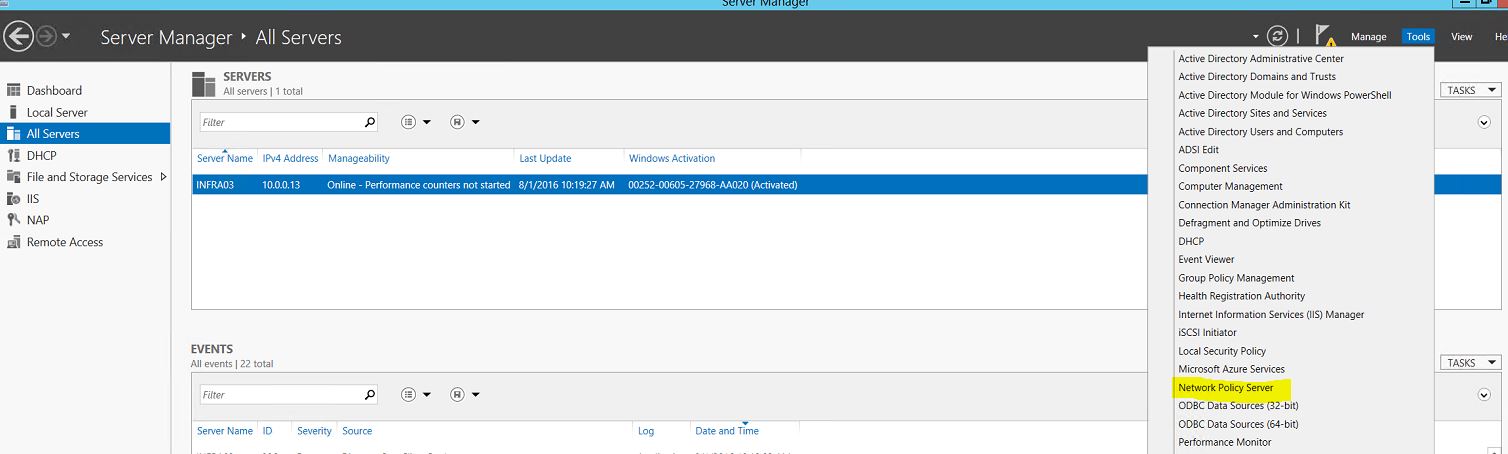Image resolution: width=1508 pixels, height=454 pixels.
Task: Open the NAP sidebar icon
Action: 14,220
